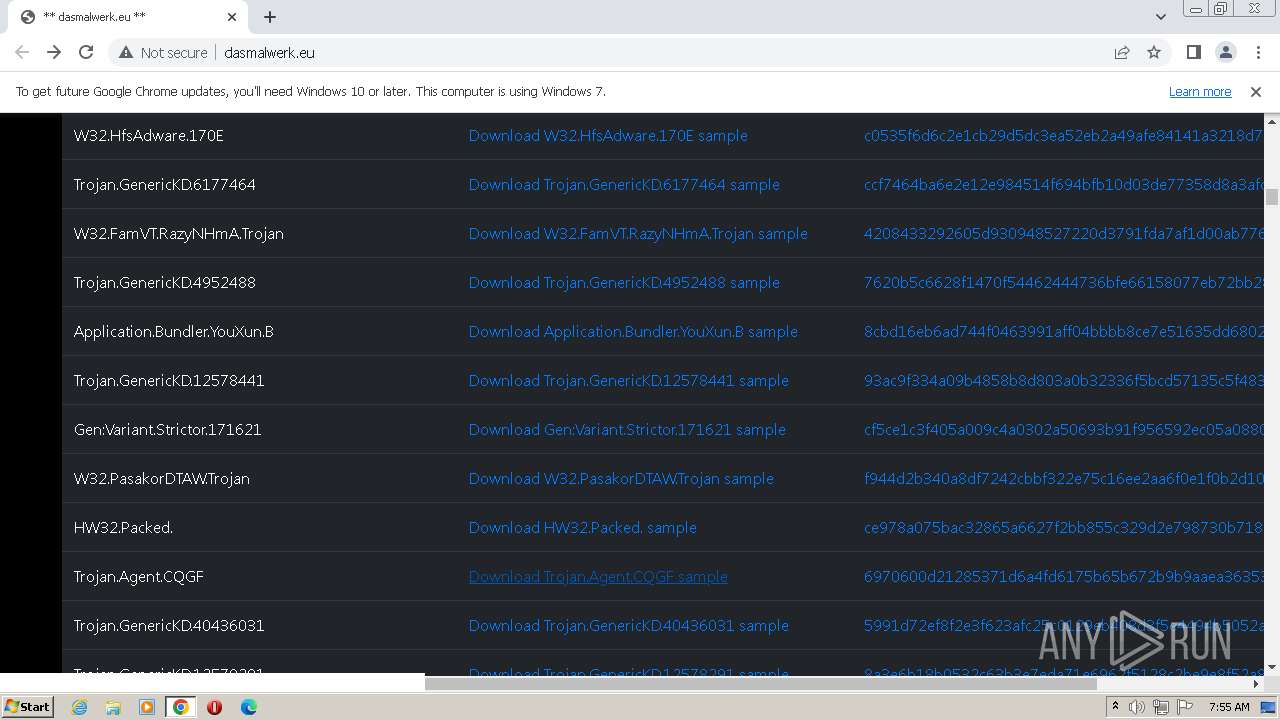The image size is (1280, 720).
Task: Open the Chrome three-dot menu
Action: [1258, 52]
